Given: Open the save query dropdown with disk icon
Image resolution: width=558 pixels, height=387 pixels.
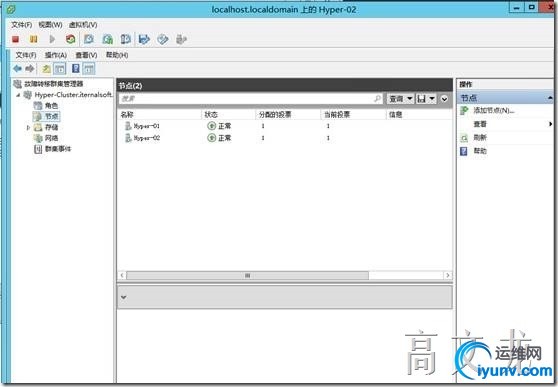Looking at the screenshot, I should tap(426, 99).
